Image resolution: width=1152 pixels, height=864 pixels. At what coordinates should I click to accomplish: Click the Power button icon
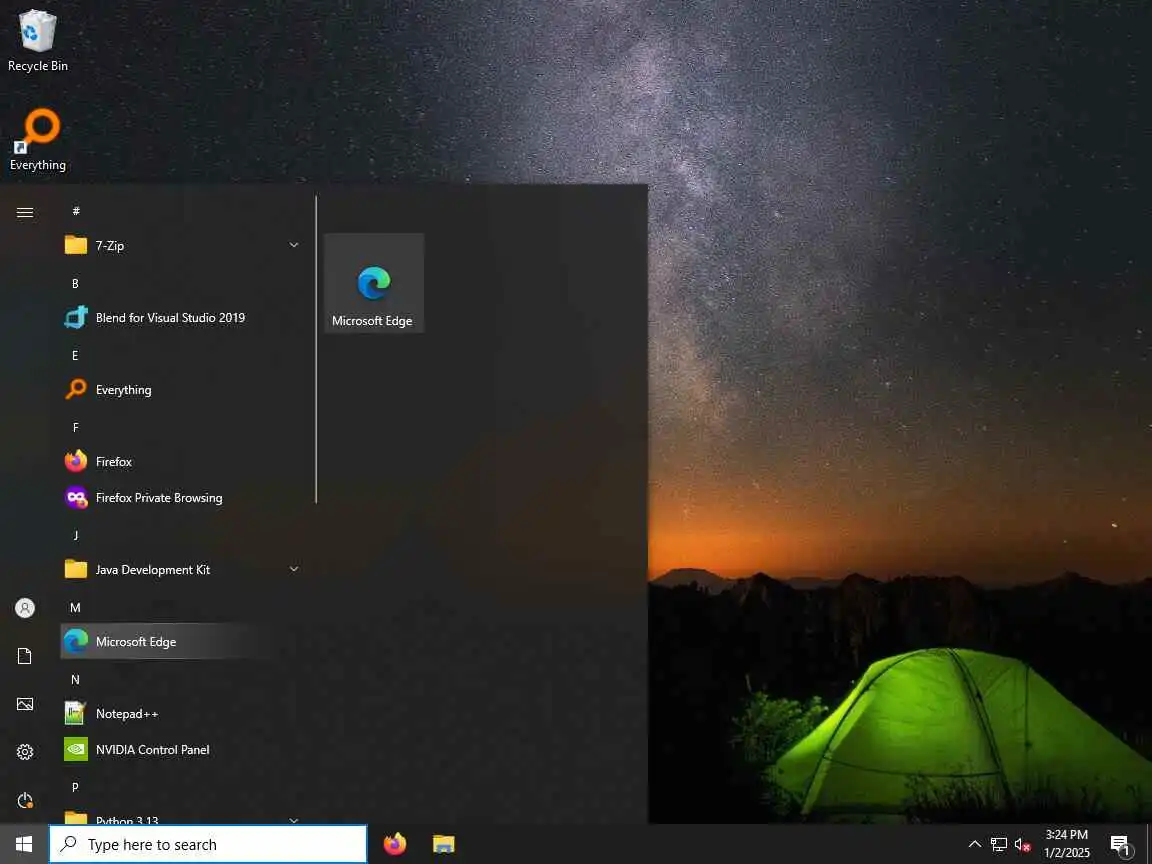pos(25,800)
